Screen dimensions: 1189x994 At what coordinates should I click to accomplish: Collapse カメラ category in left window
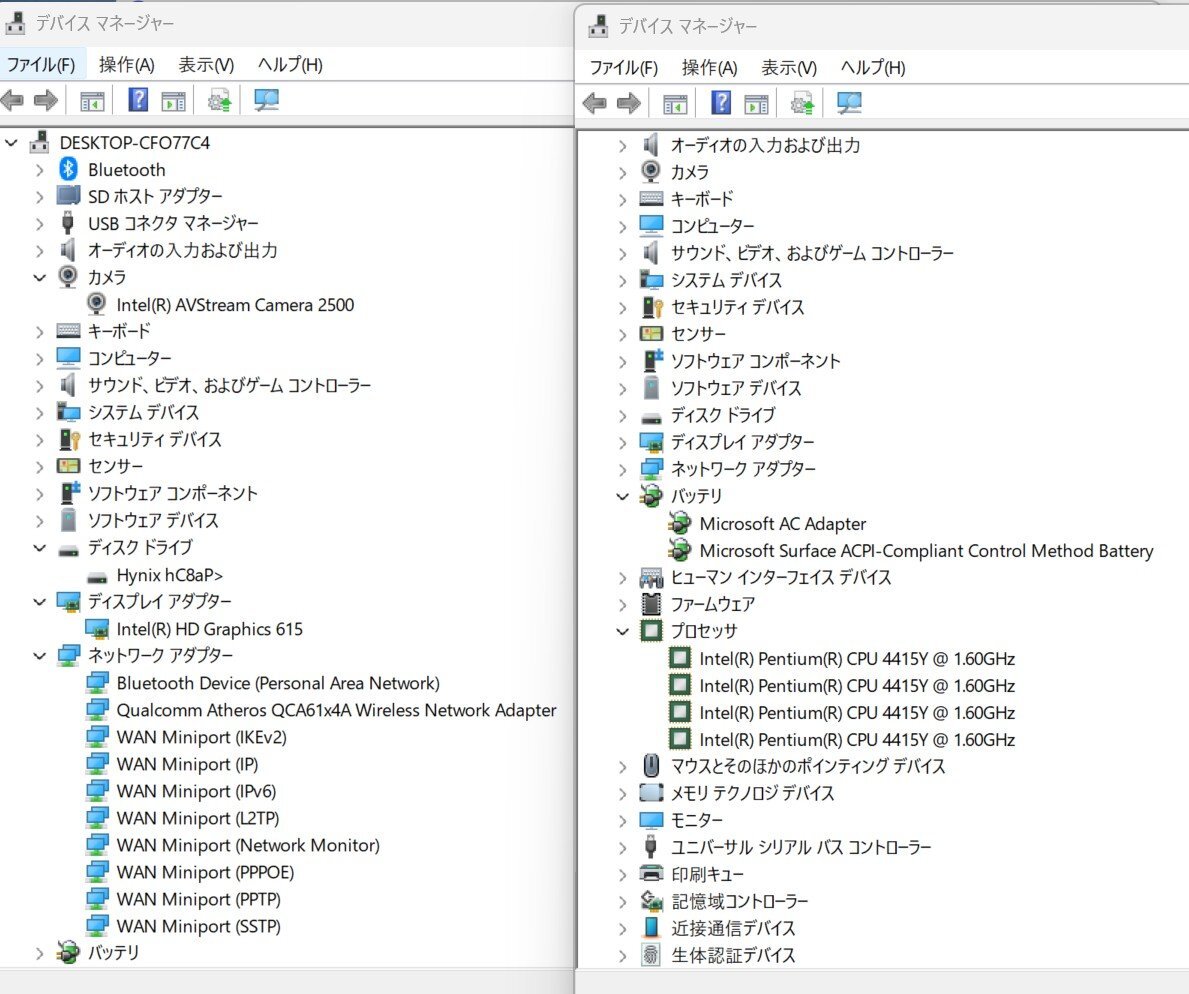39,278
